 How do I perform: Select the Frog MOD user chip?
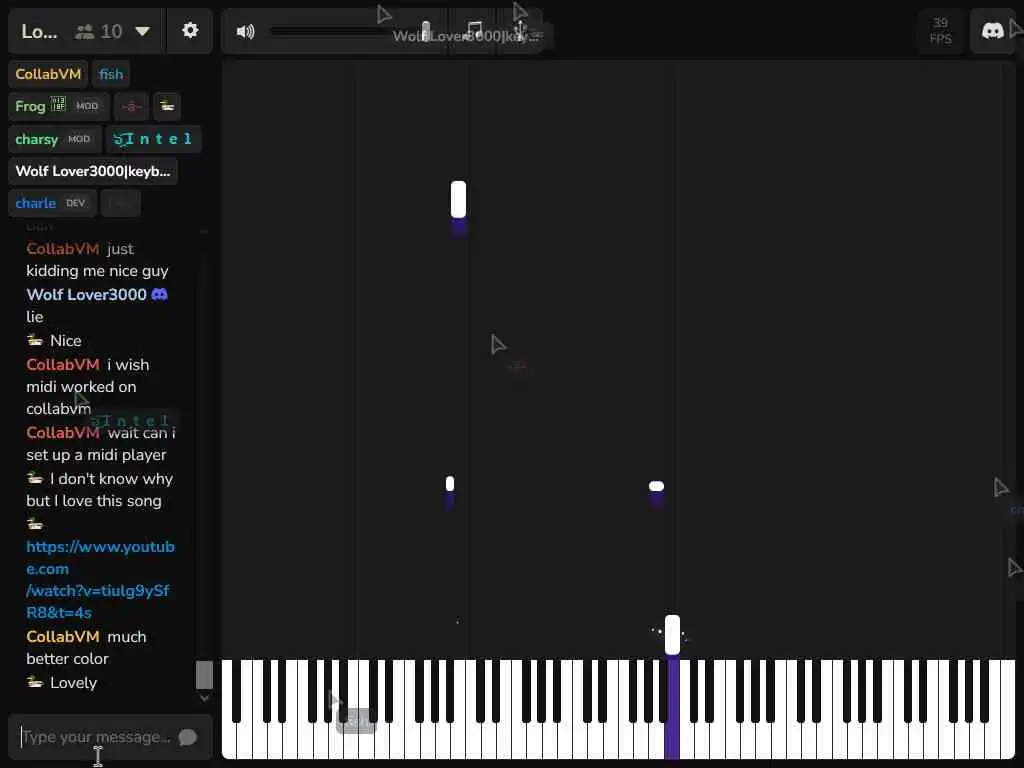(58, 106)
